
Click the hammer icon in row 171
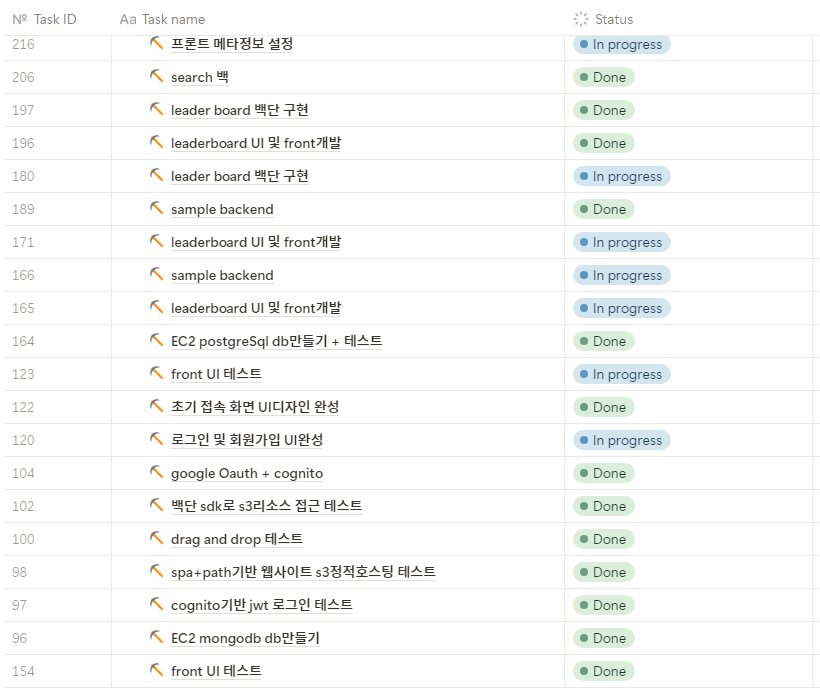[x=156, y=241]
